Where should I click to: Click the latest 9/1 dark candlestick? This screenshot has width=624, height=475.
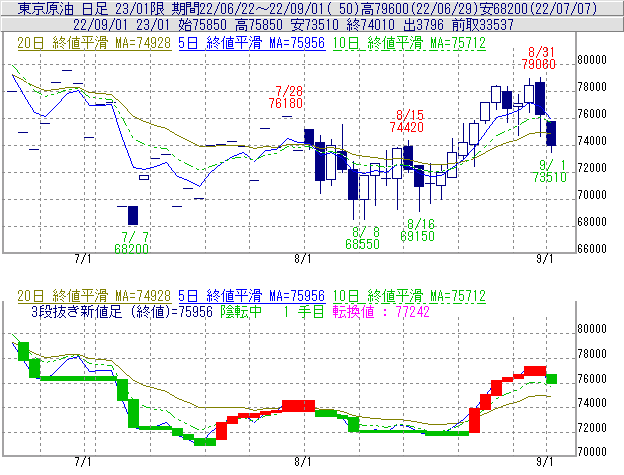tap(551, 134)
